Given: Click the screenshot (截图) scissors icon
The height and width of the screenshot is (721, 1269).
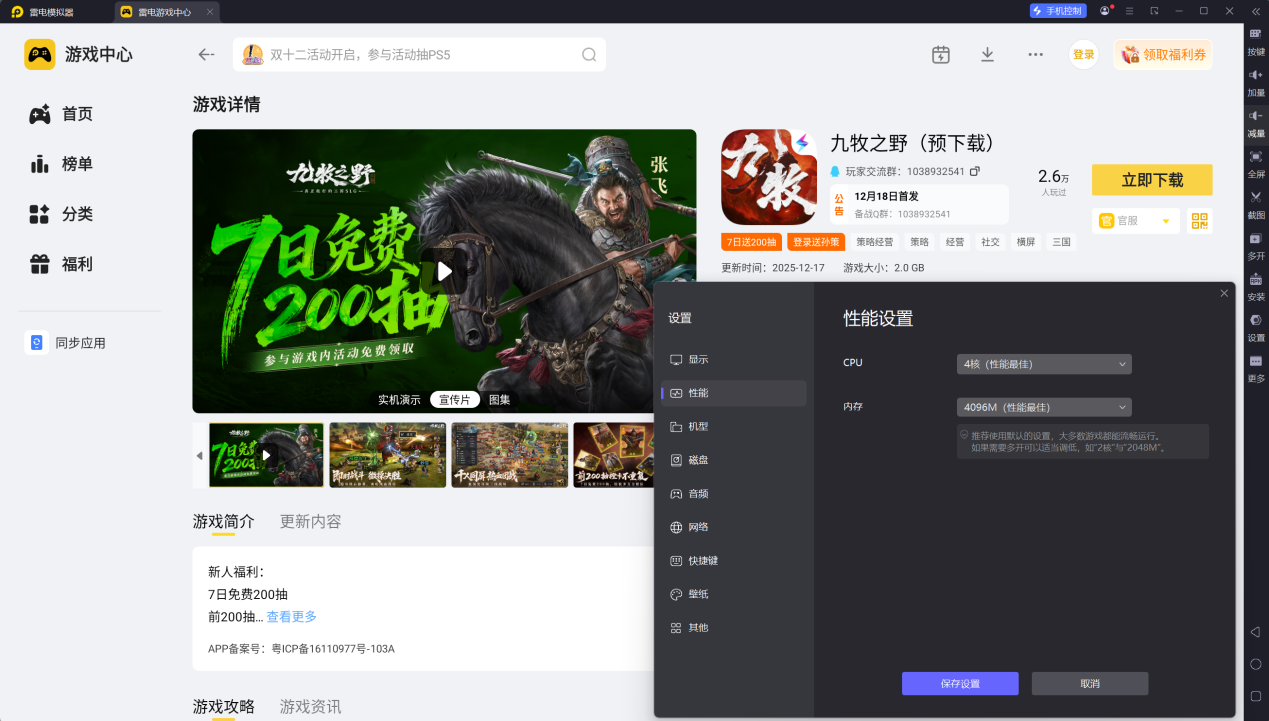Looking at the screenshot, I should (1255, 198).
